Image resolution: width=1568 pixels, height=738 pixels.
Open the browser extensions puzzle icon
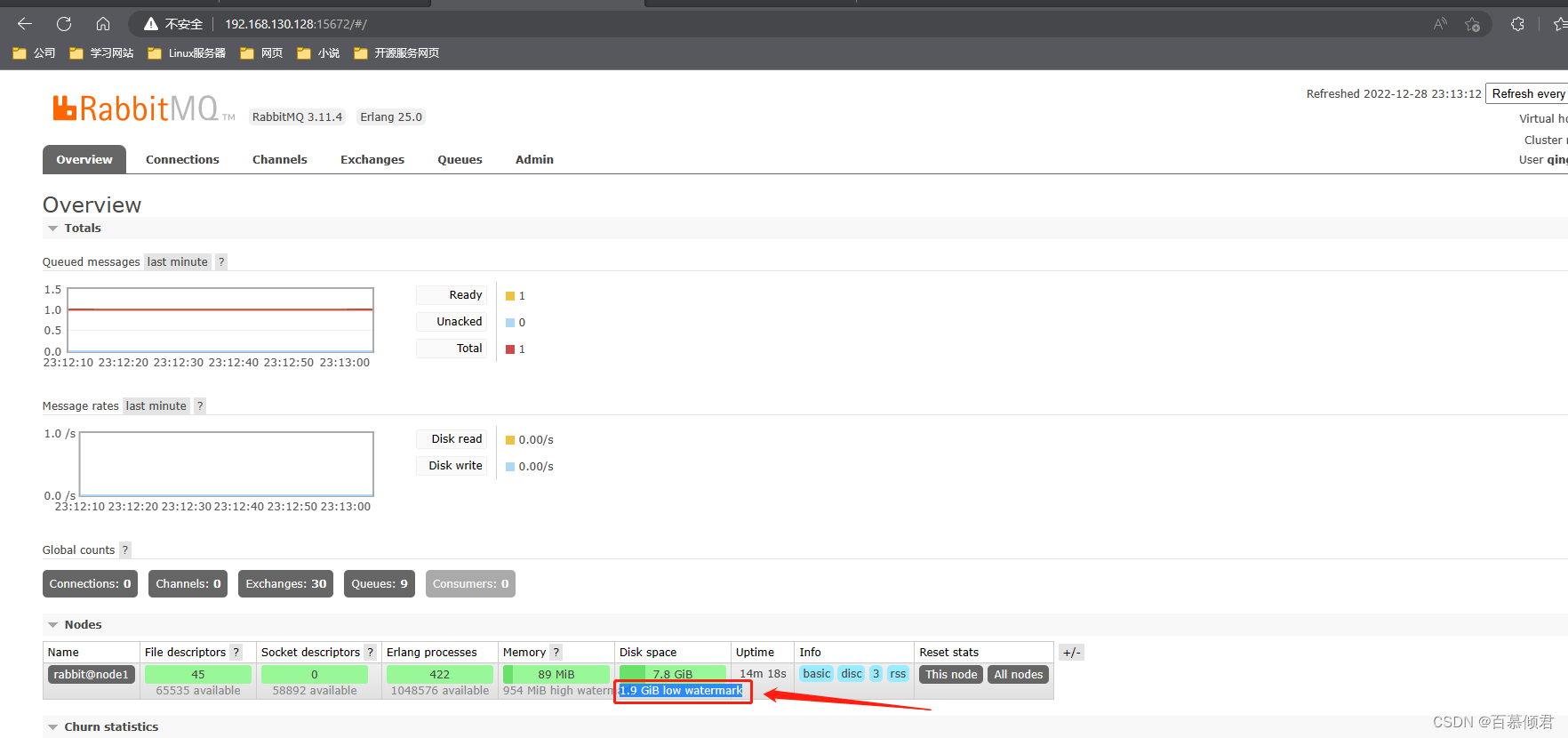click(x=1517, y=24)
